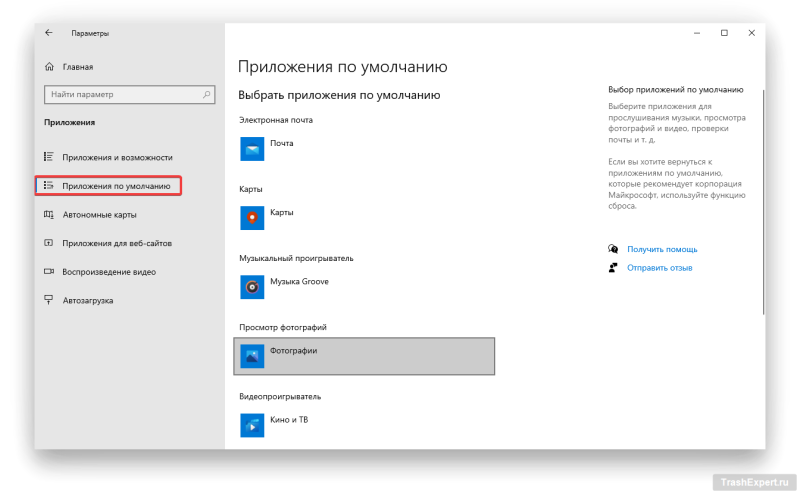Viewport: 800px width, 494px height.
Task: Click the Видеопроигрыватель label
Action: pos(280,397)
